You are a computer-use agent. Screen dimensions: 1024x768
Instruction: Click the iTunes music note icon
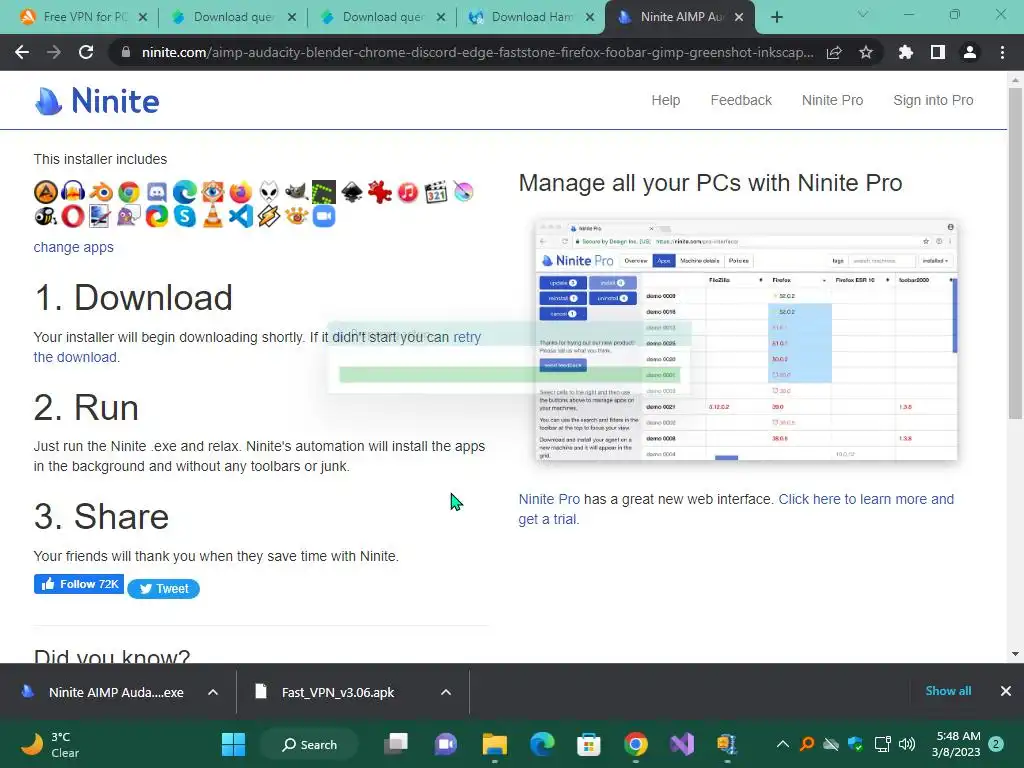(408, 192)
